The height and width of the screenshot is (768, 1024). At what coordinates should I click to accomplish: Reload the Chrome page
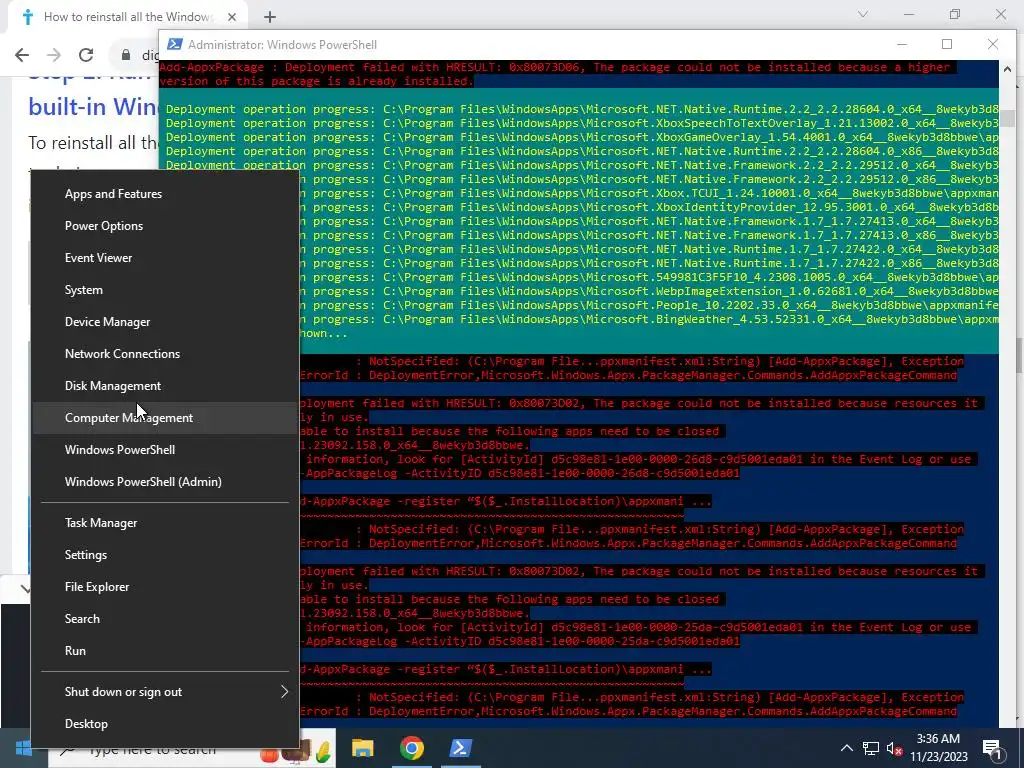coord(86,55)
